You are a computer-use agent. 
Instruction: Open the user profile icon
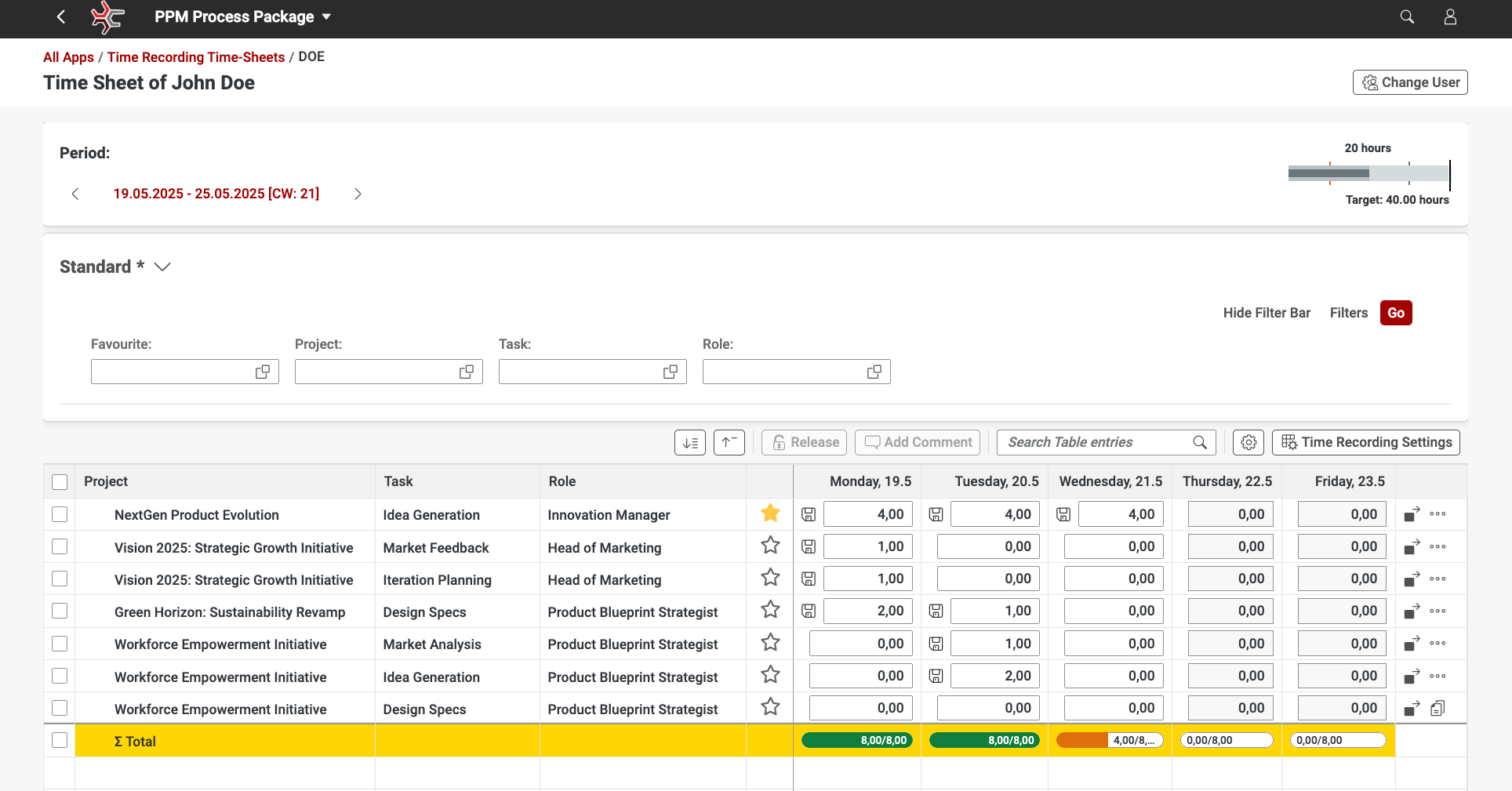tap(1450, 17)
